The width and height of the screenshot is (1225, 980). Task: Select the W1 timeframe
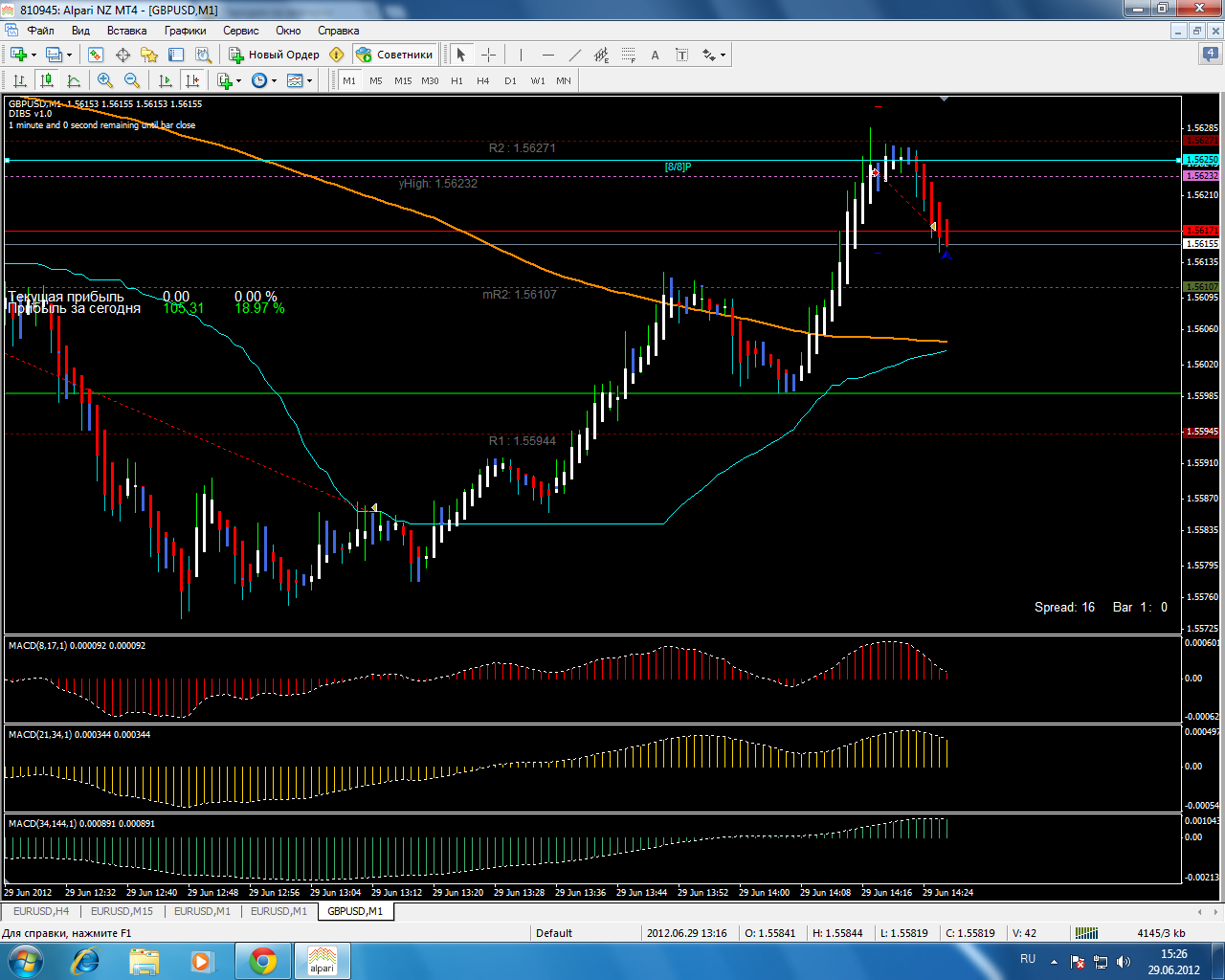click(538, 80)
